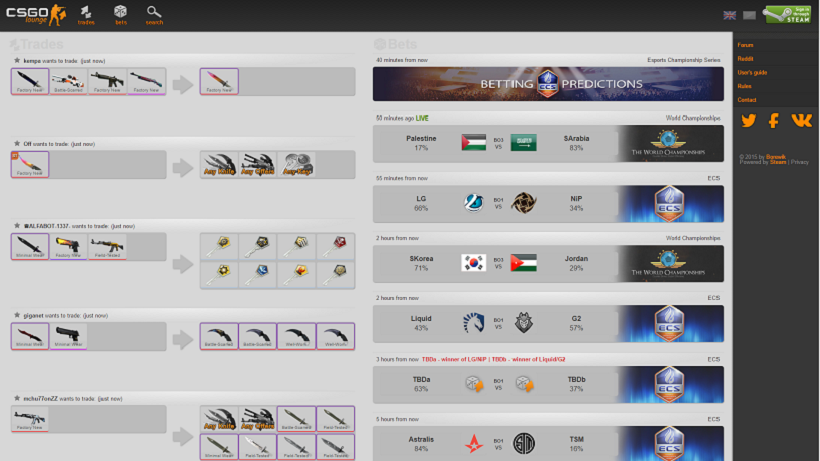Viewport: 820px width, 461px height.
Task: Open the Betting Predictions ECS banner
Action: pyautogui.click(x=548, y=84)
